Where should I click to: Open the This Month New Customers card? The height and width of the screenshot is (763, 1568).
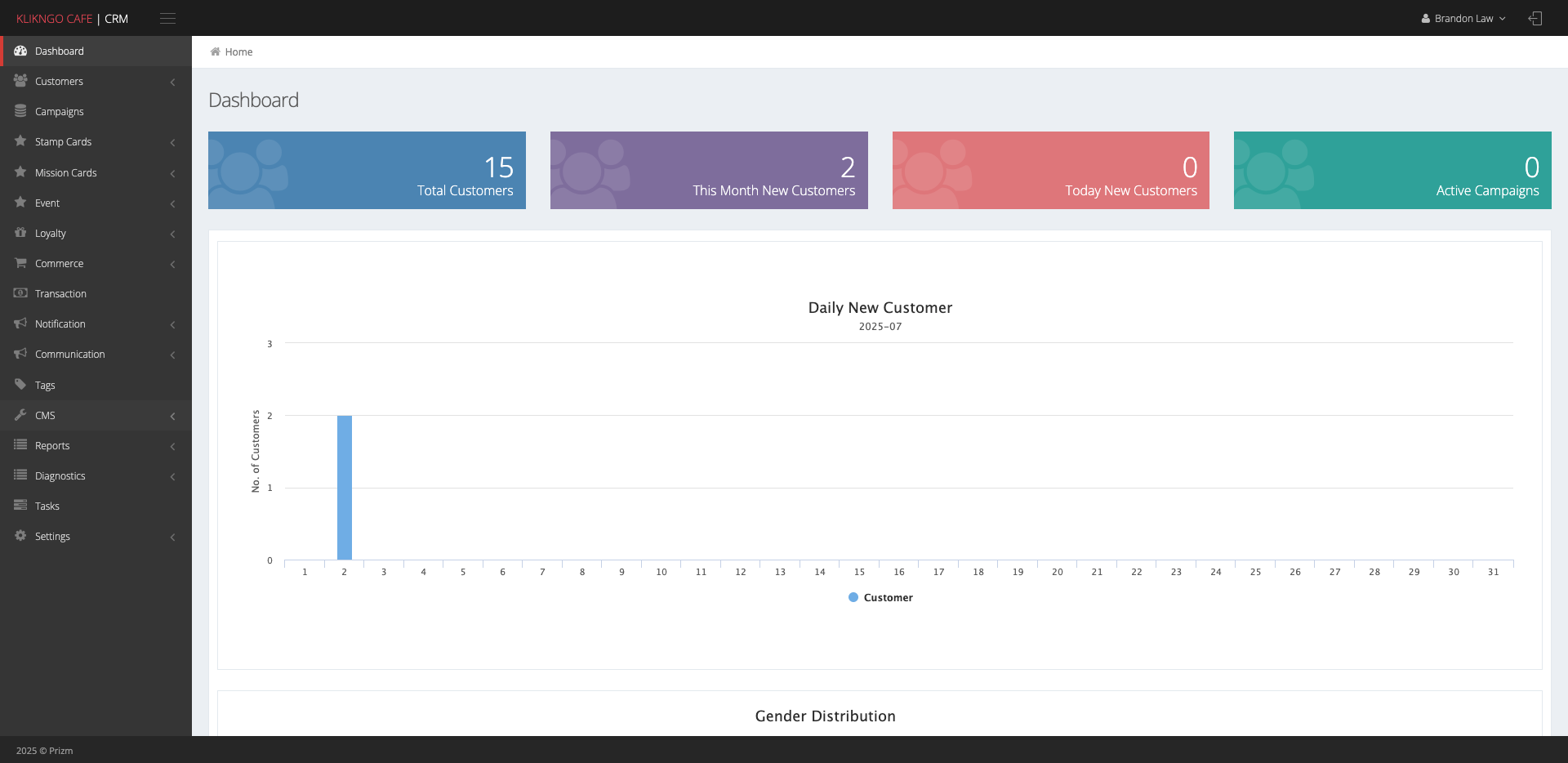point(709,170)
